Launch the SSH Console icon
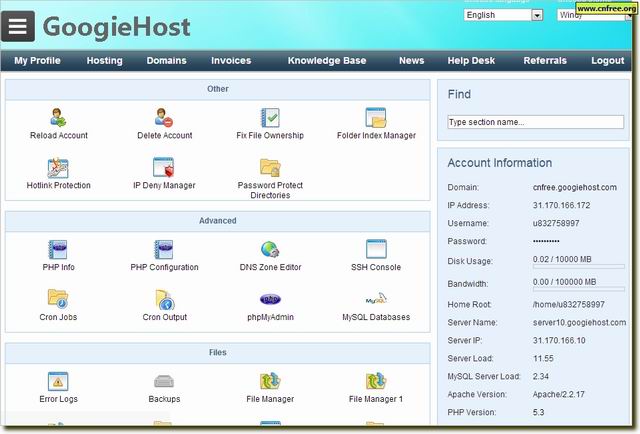Viewport: 640px width, 434px height. [376, 249]
